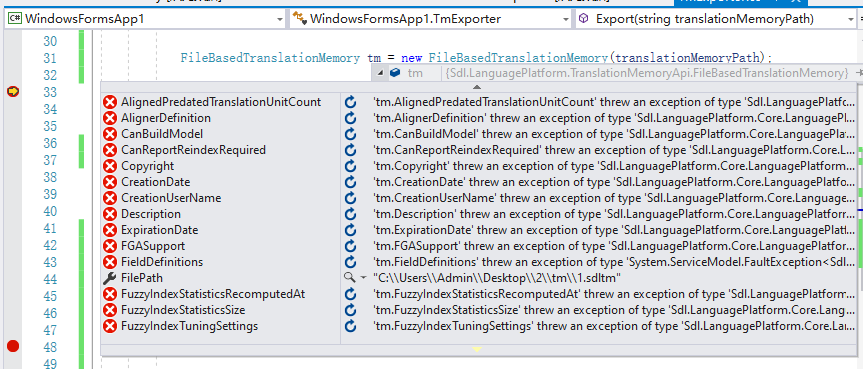Re-evaluate the CanBuildModel property

(350, 134)
